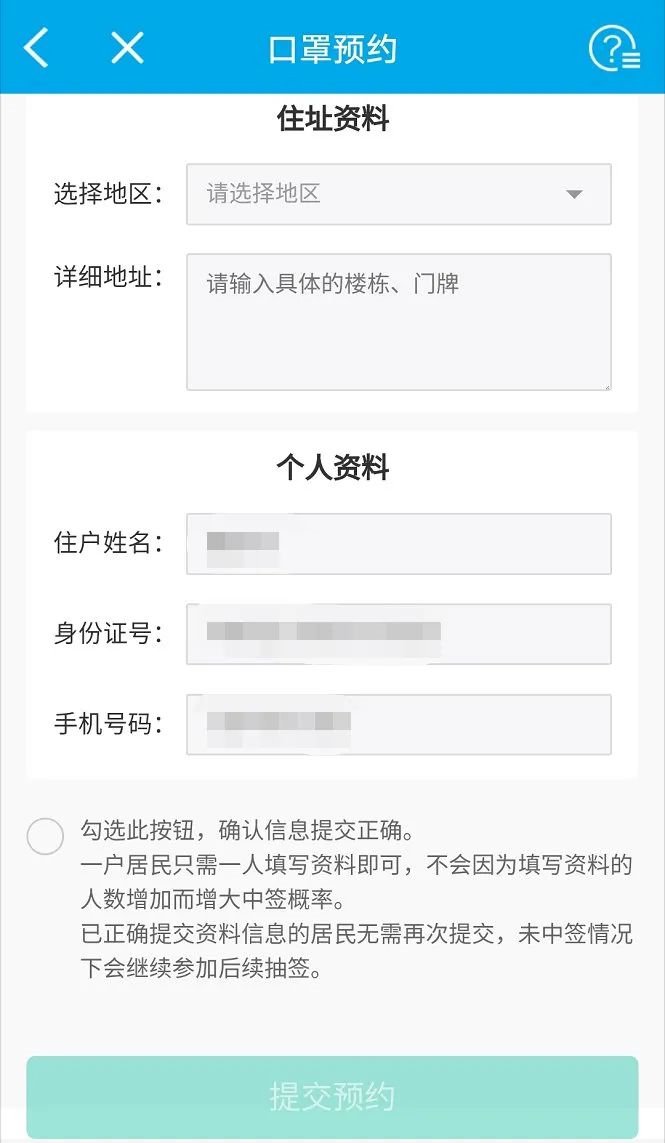Check the confirmation circle for correct information

click(45, 836)
